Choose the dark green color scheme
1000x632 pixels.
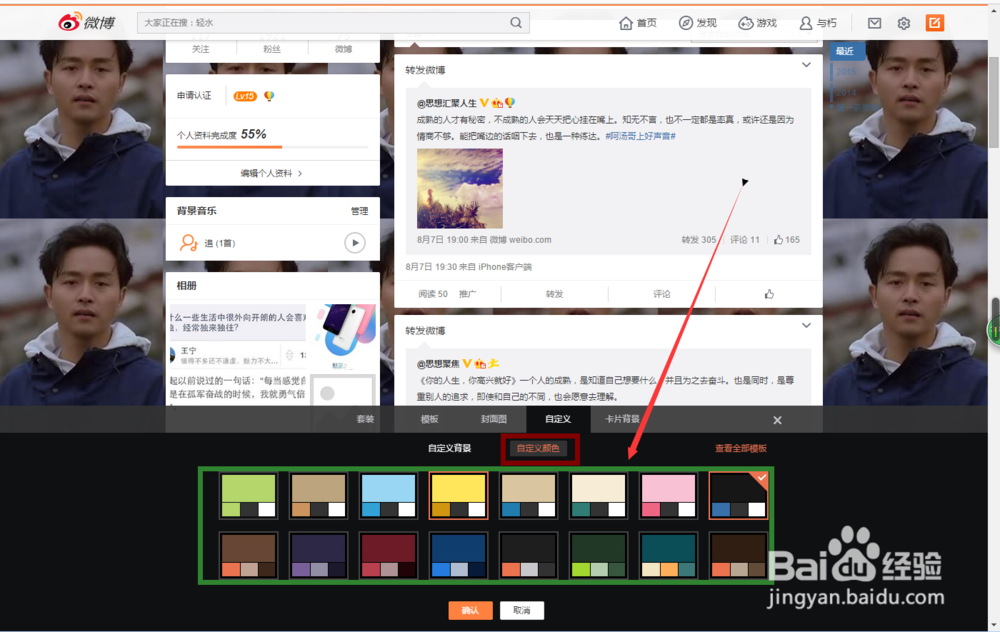point(598,555)
